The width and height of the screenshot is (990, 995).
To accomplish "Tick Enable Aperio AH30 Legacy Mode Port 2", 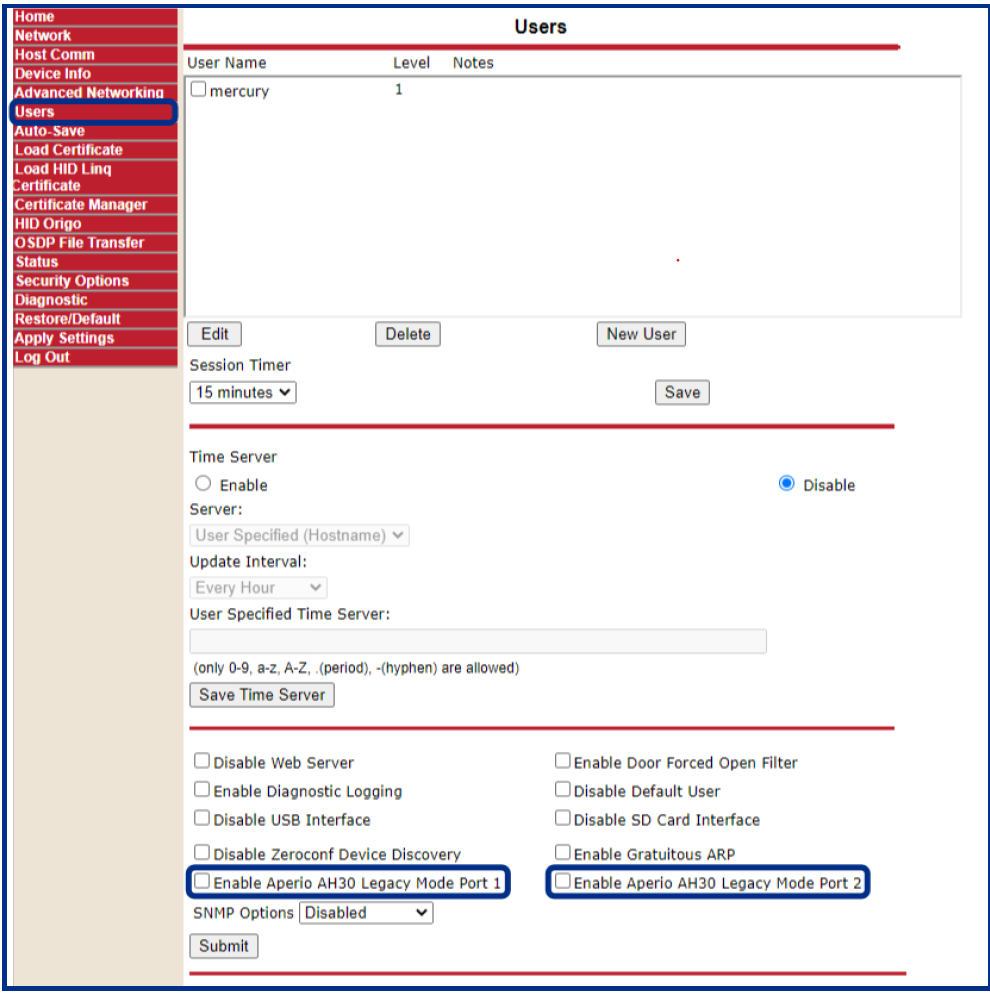I will point(563,882).
